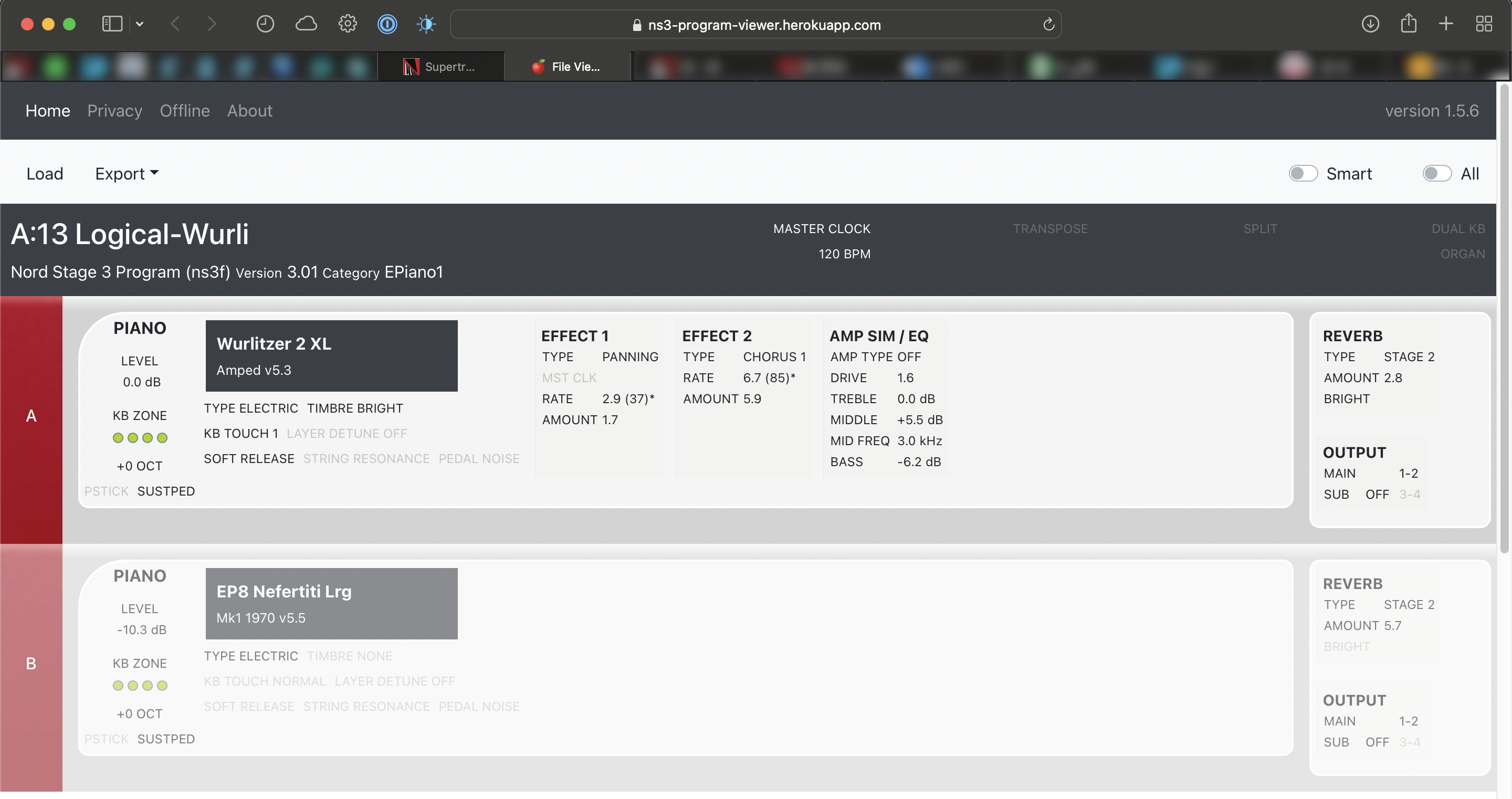
Task: Click the Safari window green fullscreen button
Action: 69,24
